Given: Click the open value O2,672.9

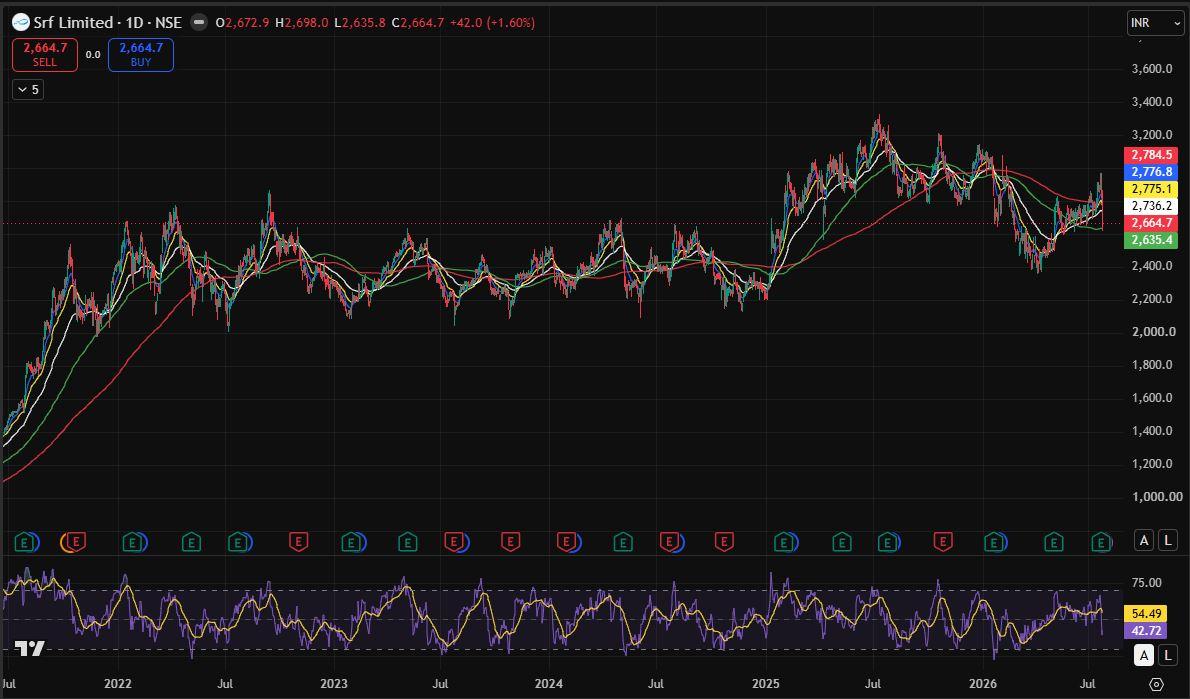Looking at the screenshot, I should tap(242, 23).
